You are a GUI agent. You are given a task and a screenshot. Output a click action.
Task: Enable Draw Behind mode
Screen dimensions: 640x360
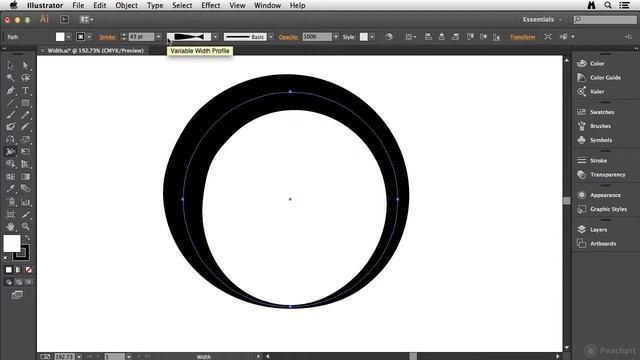18,282
